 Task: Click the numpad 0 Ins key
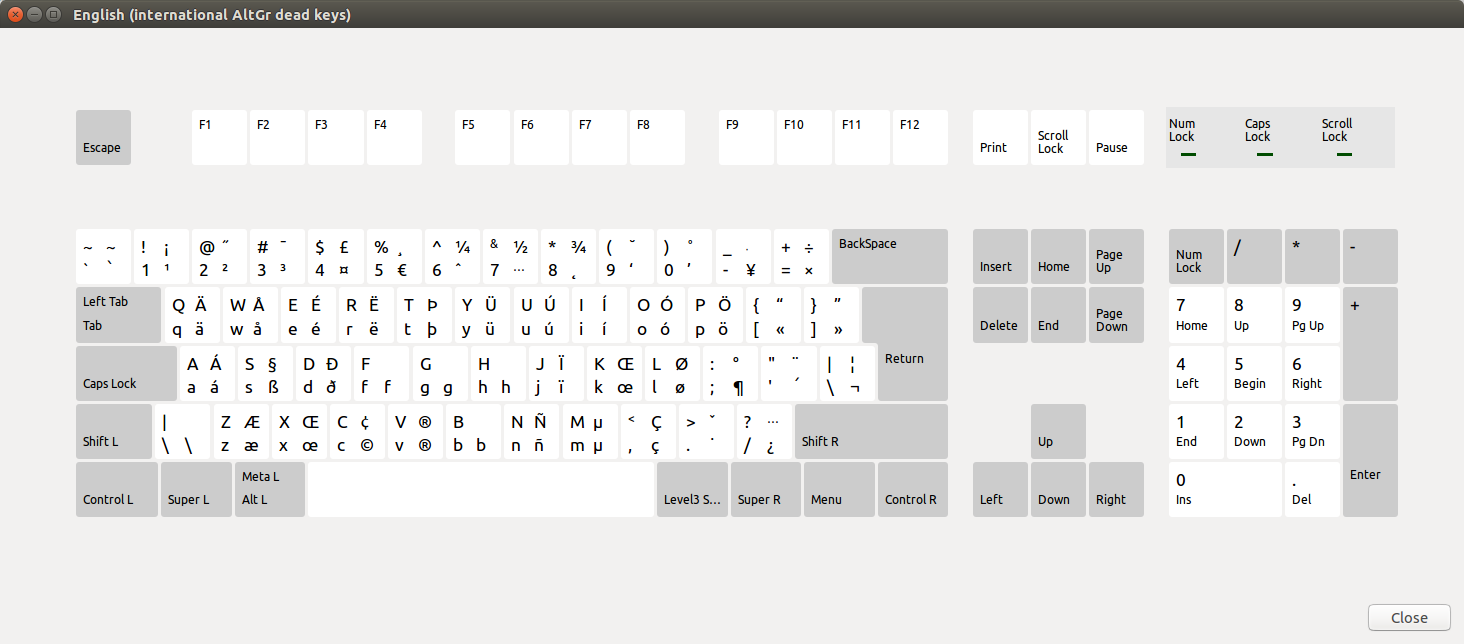click(x=1225, y=489)
